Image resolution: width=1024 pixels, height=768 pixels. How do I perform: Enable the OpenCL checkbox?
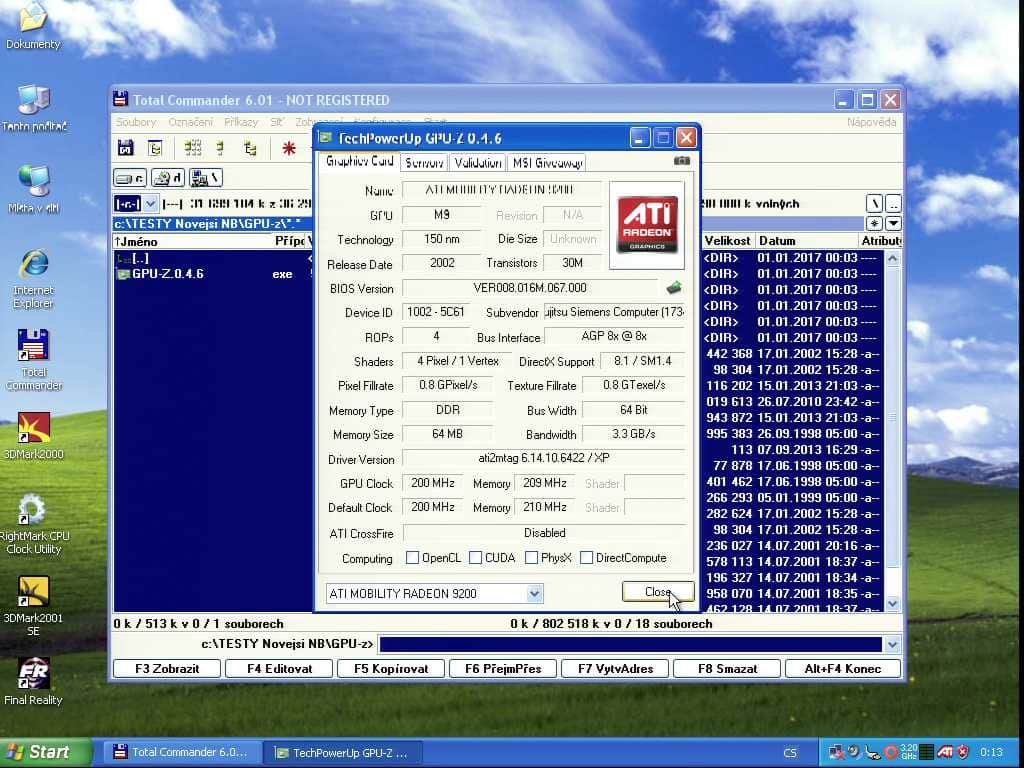412,558
